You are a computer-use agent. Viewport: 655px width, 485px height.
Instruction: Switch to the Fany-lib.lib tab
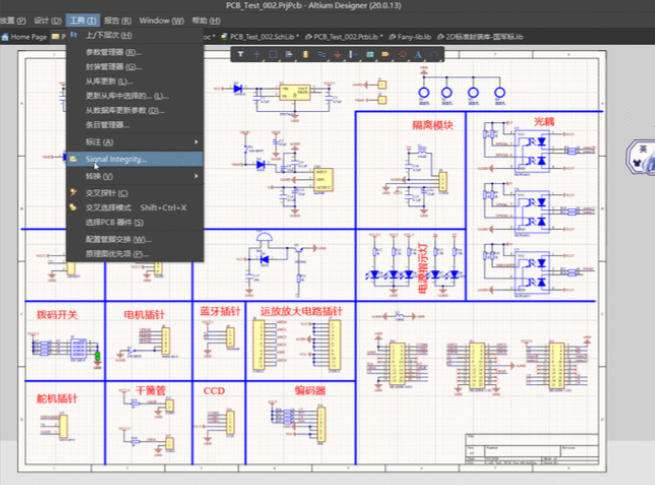(x=410, y=37)
